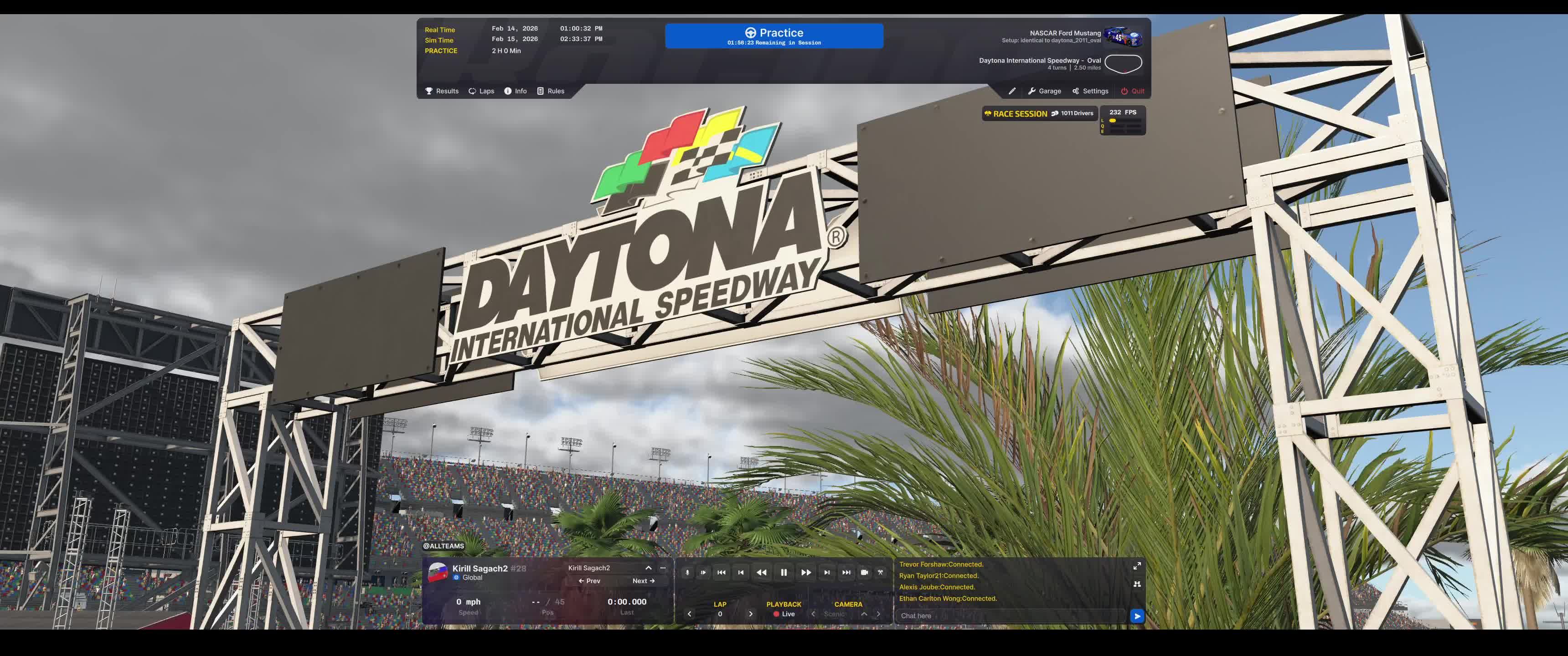The width and height of the screenshot is (1568, 656).
Task: Click the Chat here input field
Action: (1011, 616)
